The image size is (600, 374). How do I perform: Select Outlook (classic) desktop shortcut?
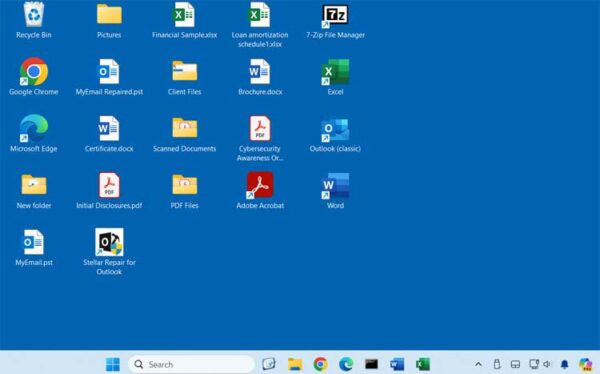click(335, 130)
